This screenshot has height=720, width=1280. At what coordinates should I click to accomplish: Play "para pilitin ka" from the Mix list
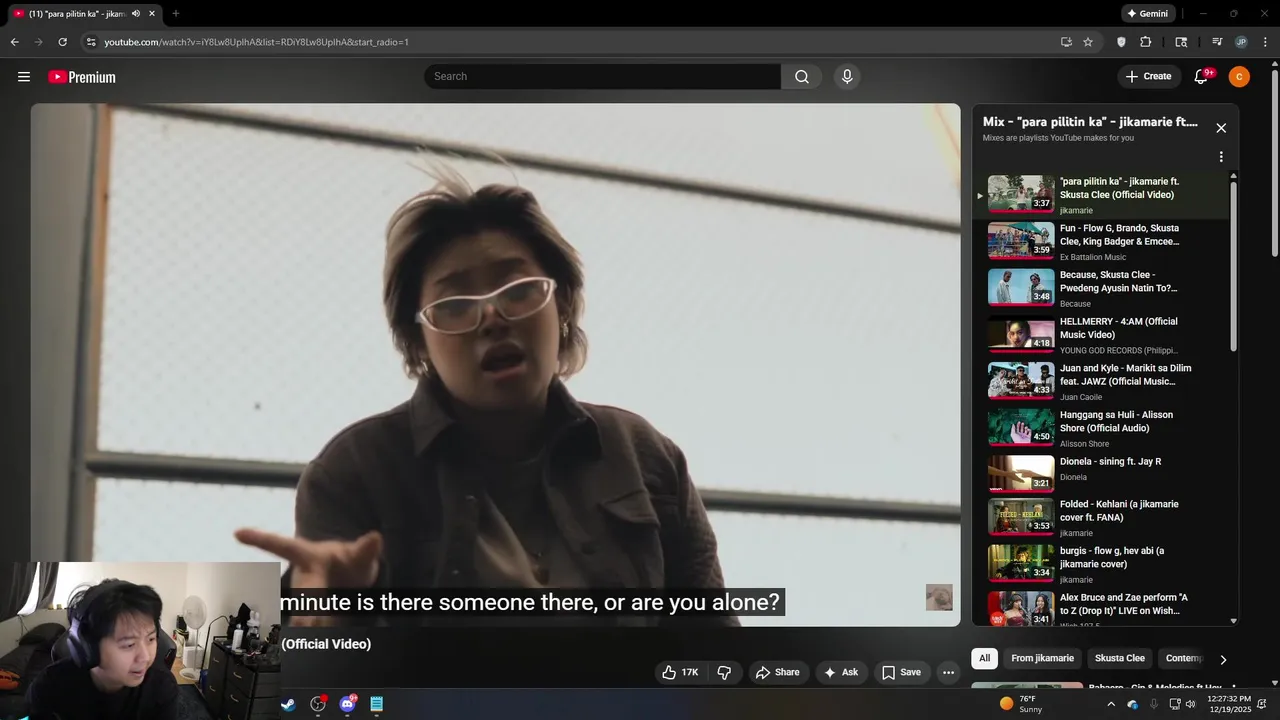coord(1100,195)
